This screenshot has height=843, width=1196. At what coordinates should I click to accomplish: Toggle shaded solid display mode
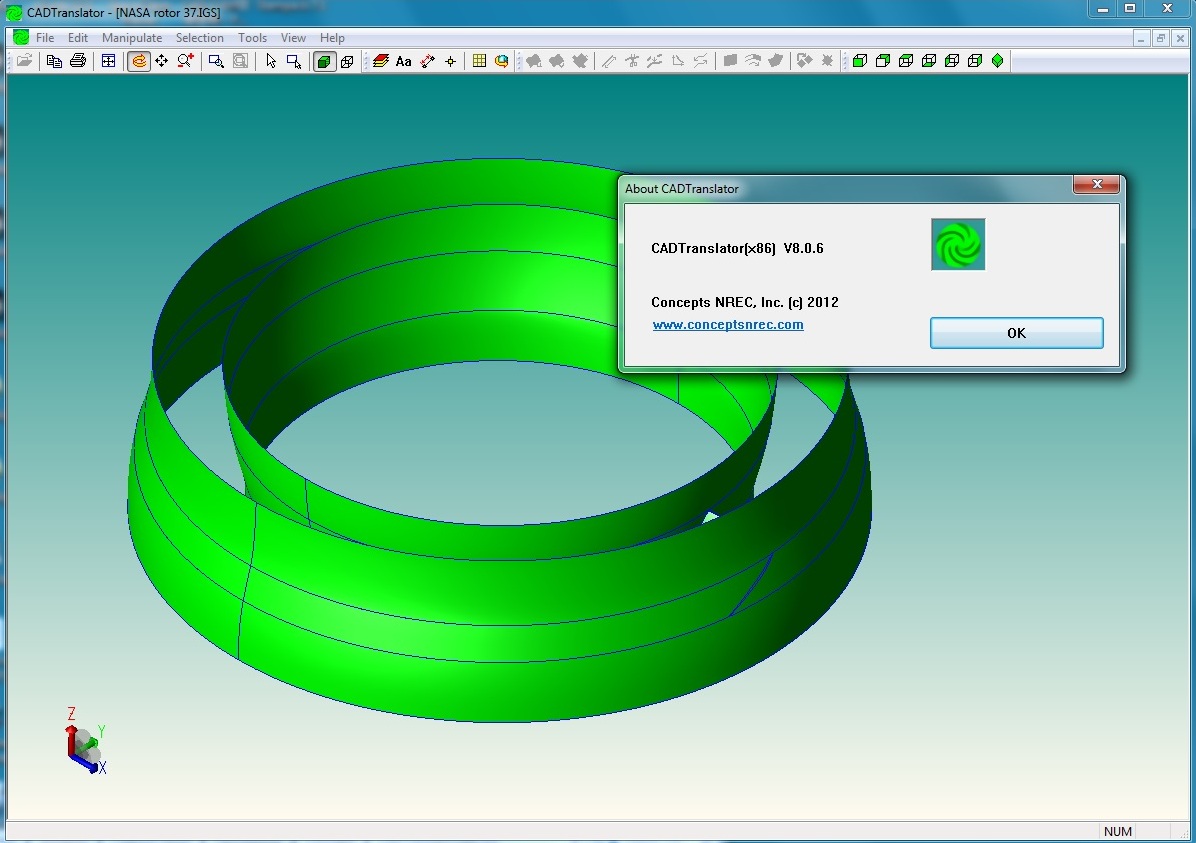tap(324, 61)
